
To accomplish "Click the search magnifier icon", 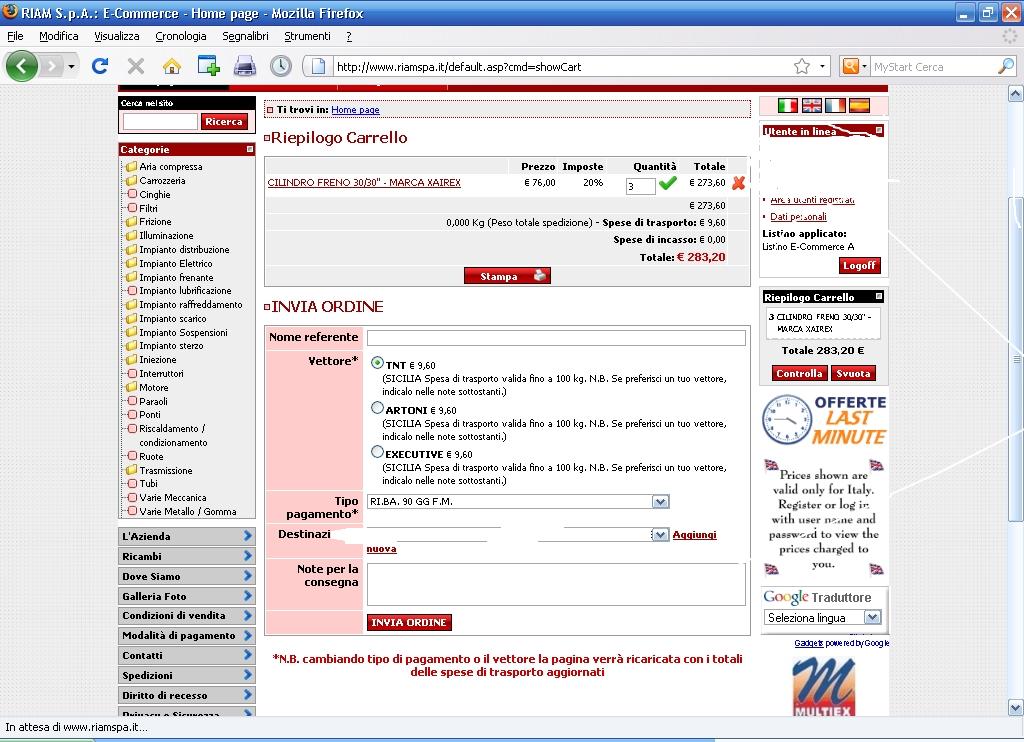I will pyautogui.click(x=1006, y=66).
